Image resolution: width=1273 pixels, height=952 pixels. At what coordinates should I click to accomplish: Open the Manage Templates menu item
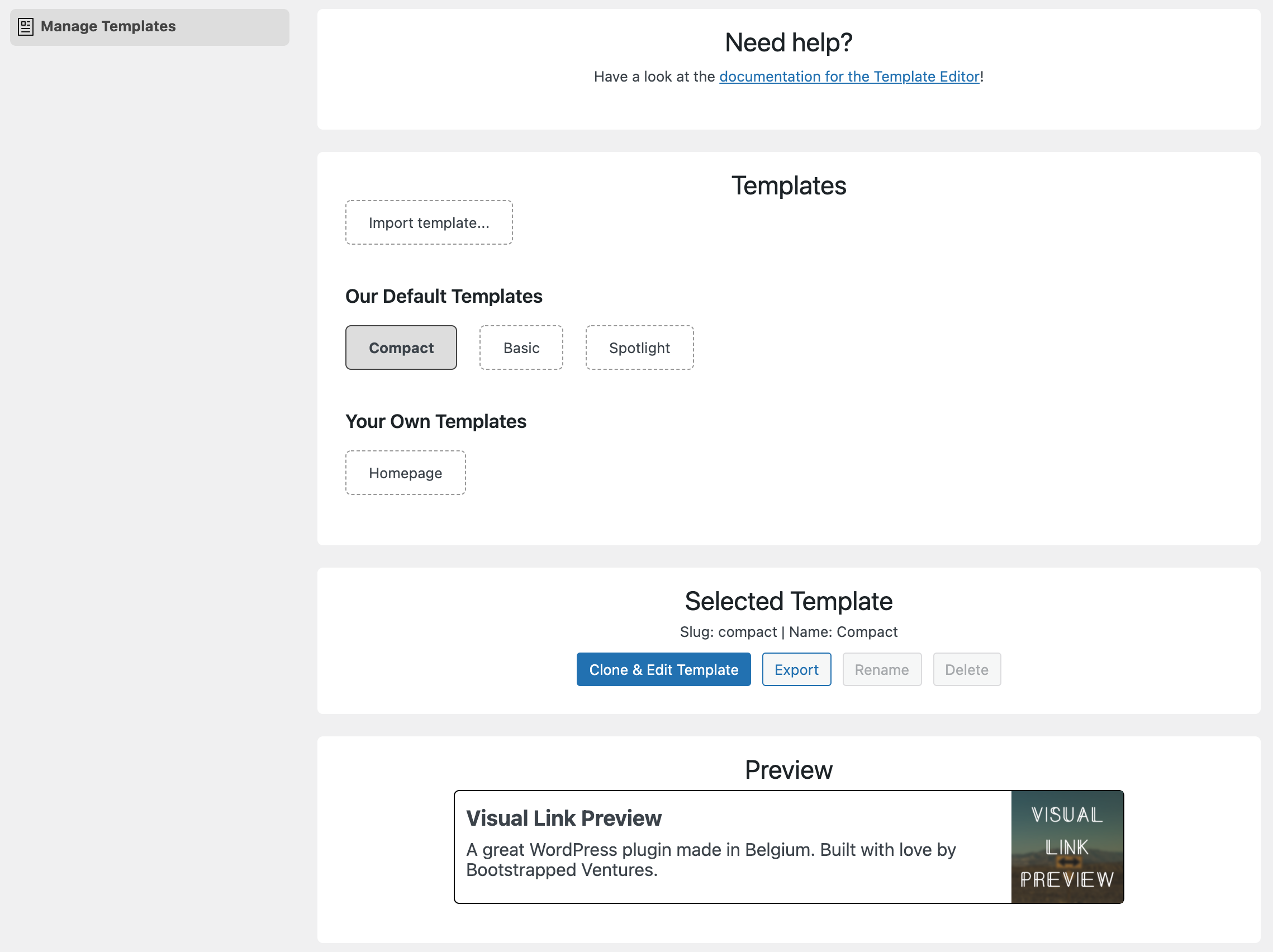tap(150, 27)
